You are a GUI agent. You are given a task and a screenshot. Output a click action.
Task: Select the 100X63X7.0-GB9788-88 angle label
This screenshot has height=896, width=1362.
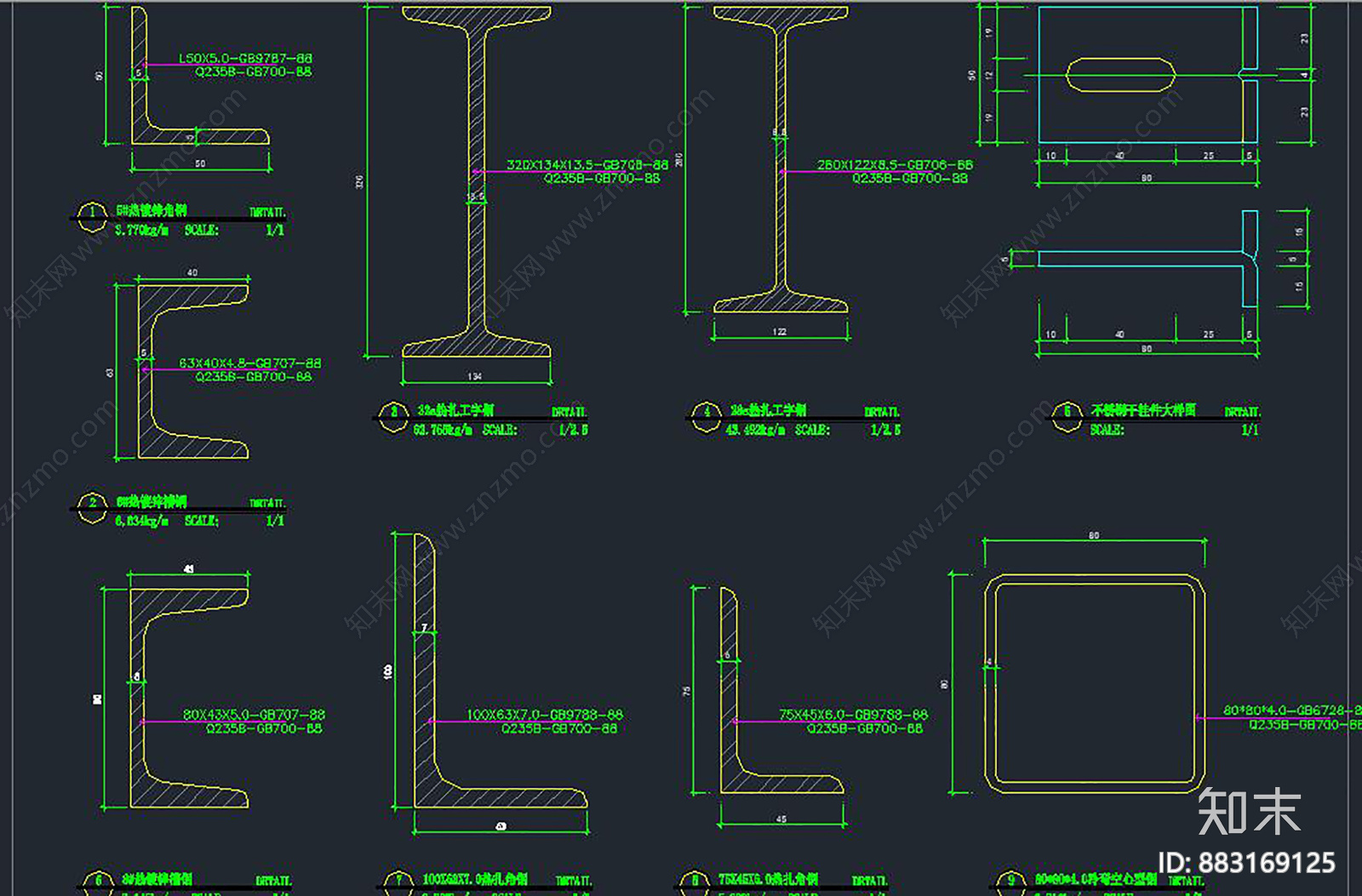[x=545, y=715]
